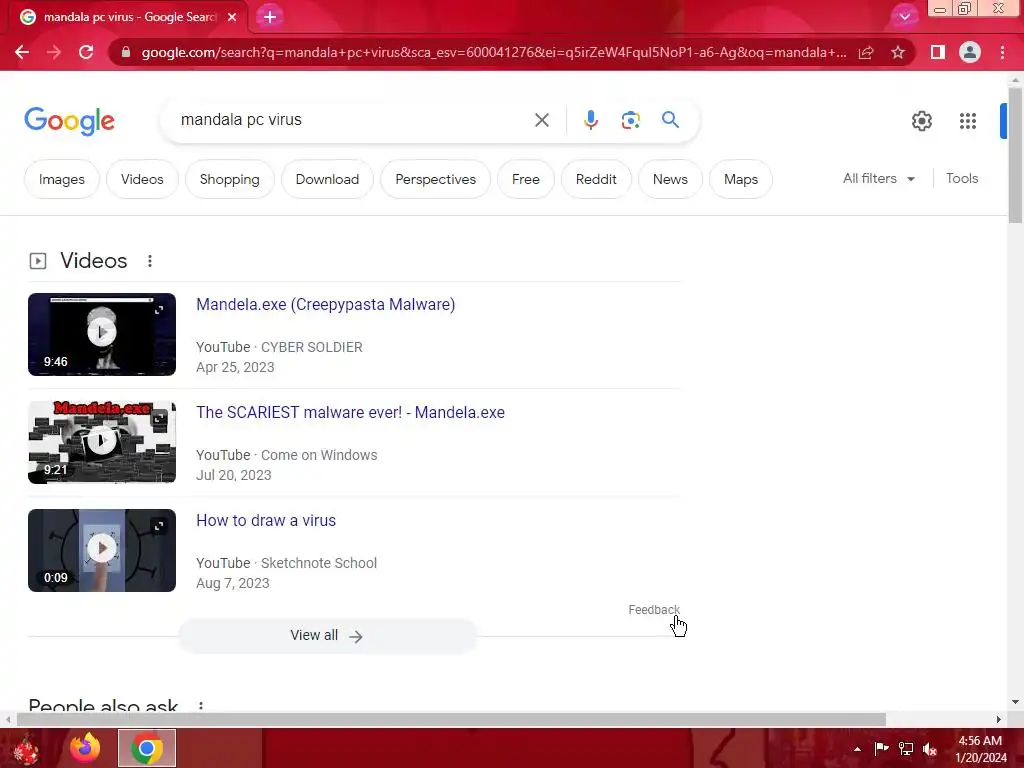The height and width of the screenshot is (768, 1024).
Task: Switch to the Videos filter
Action: pos(142,179)
